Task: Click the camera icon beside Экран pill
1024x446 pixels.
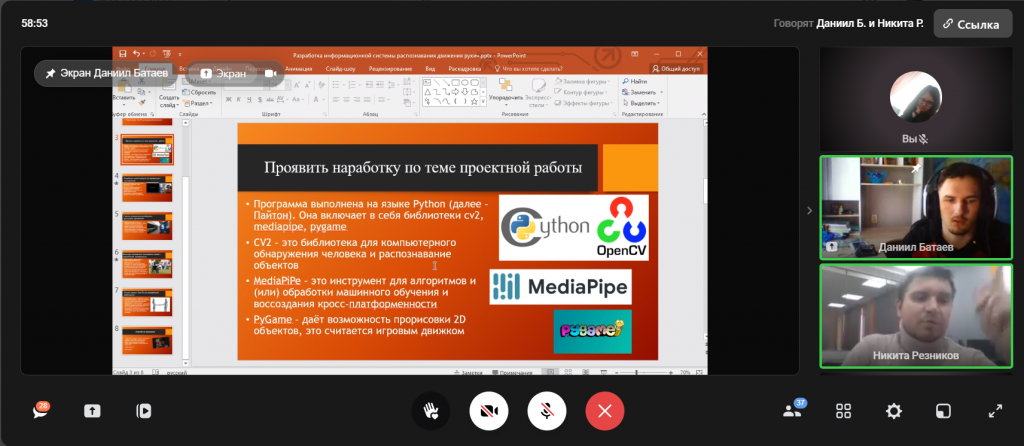Action: [270, 73]
